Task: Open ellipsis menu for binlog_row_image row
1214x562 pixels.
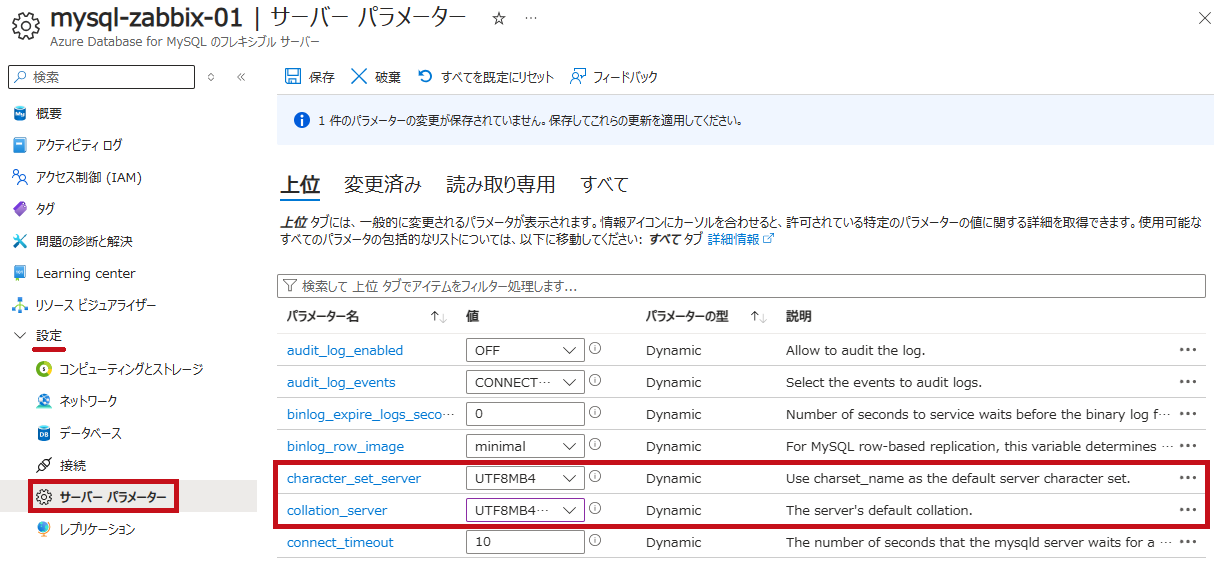Action: click(x=1188, y=446)
